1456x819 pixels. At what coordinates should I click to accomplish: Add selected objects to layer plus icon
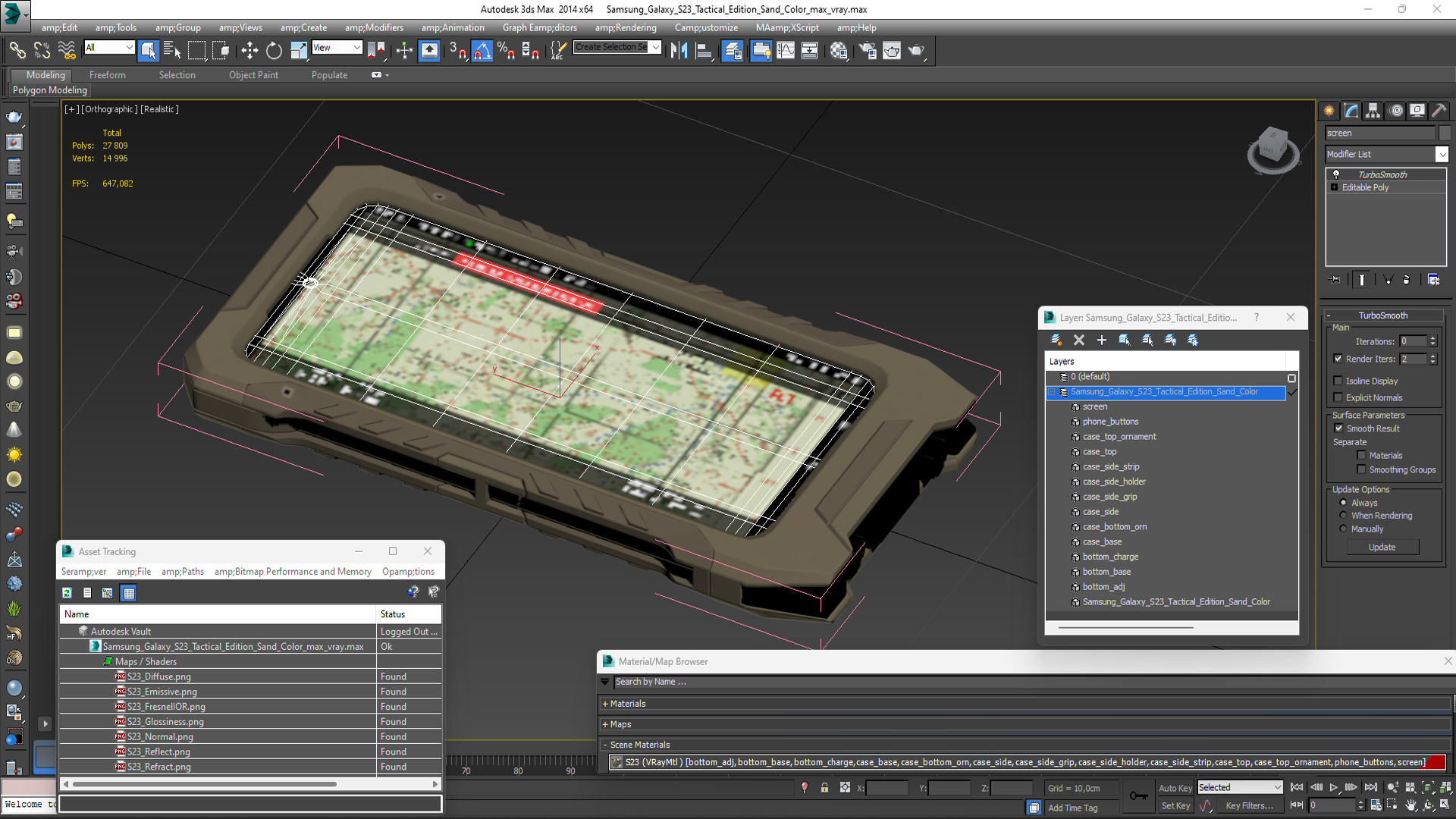(1102, 340)
